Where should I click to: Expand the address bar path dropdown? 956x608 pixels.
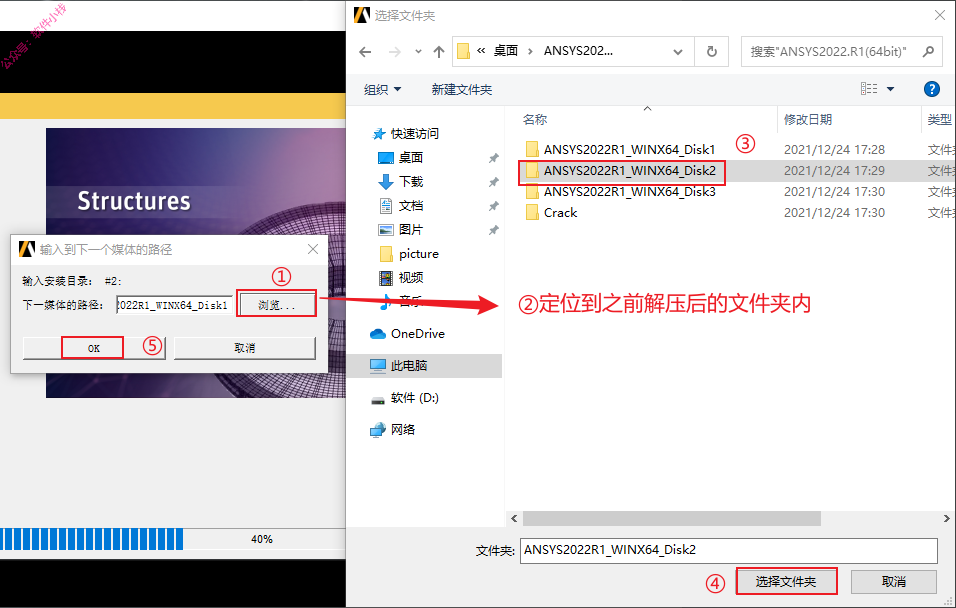coord(677,52)
